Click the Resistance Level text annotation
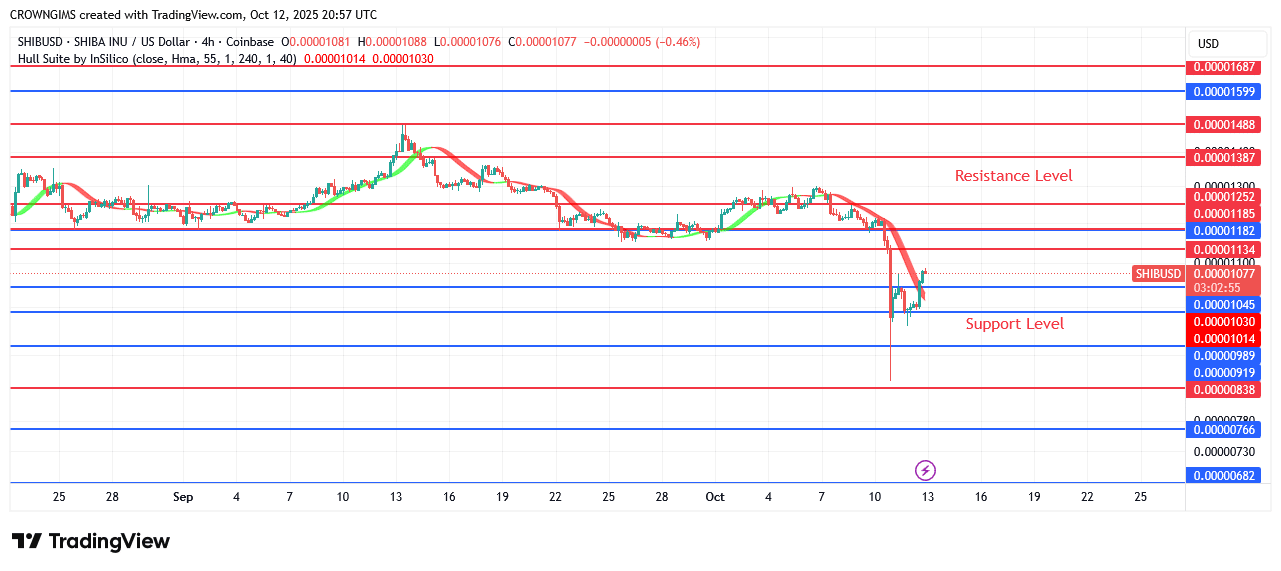The image size is (1281, 571). [1013, 176]
